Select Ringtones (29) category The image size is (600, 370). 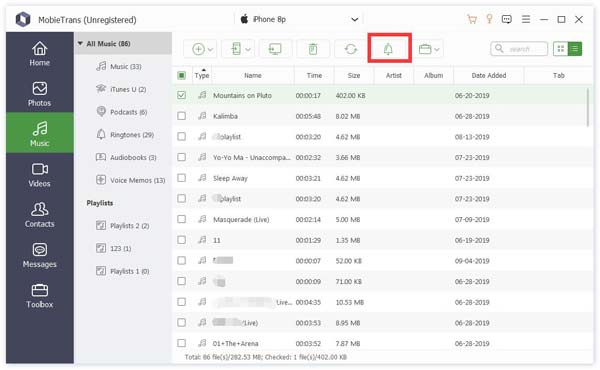point(124,135)
